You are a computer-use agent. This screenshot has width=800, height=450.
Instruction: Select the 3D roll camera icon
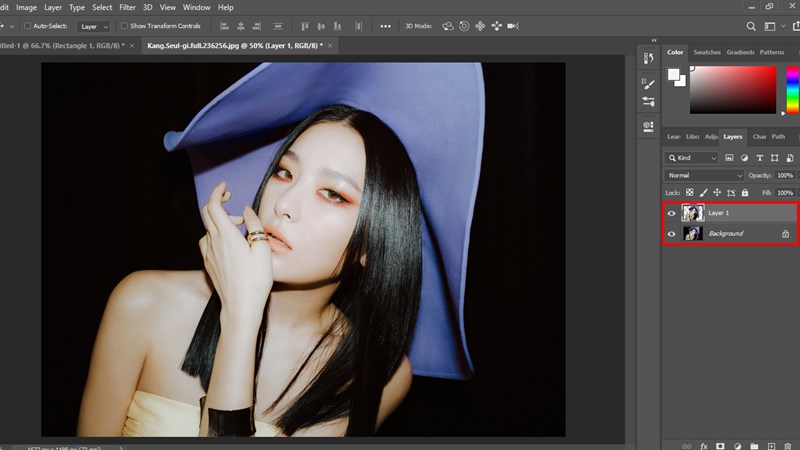coord(464,26)
